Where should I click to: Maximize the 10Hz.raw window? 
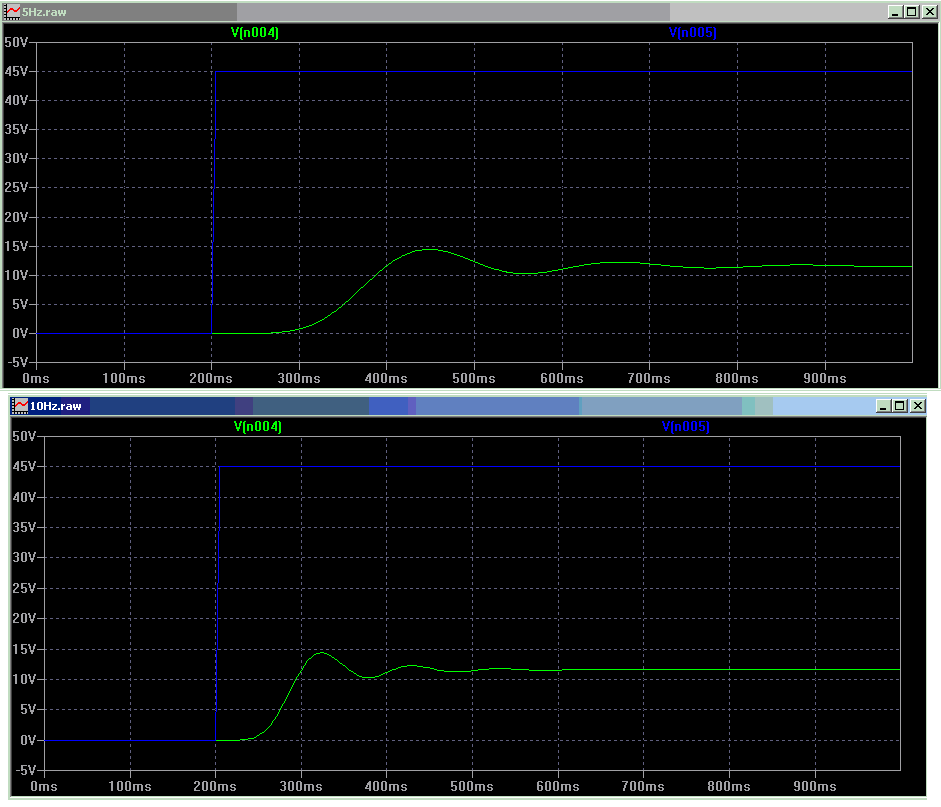[900, 406]
